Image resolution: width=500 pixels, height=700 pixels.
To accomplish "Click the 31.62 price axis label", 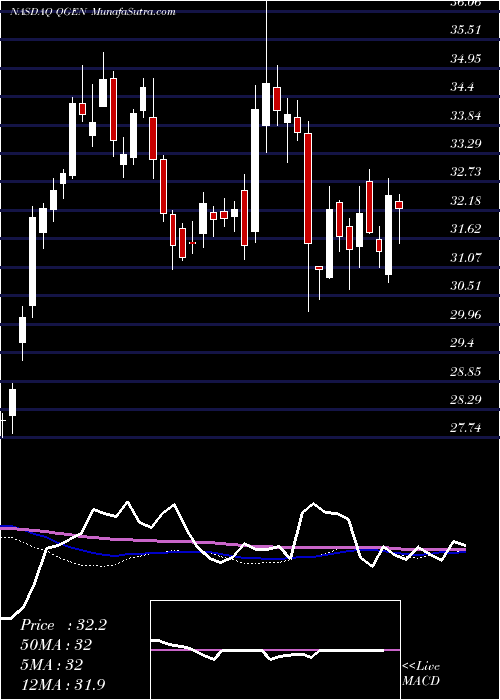I will pyautogui.click(x=465, y=229).
